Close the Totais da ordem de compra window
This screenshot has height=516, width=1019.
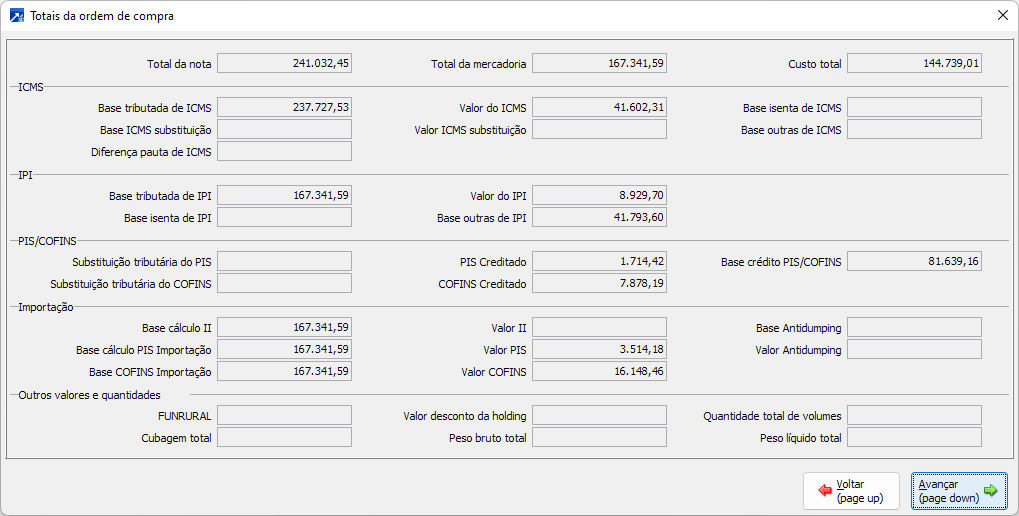tap(1002, 15)
